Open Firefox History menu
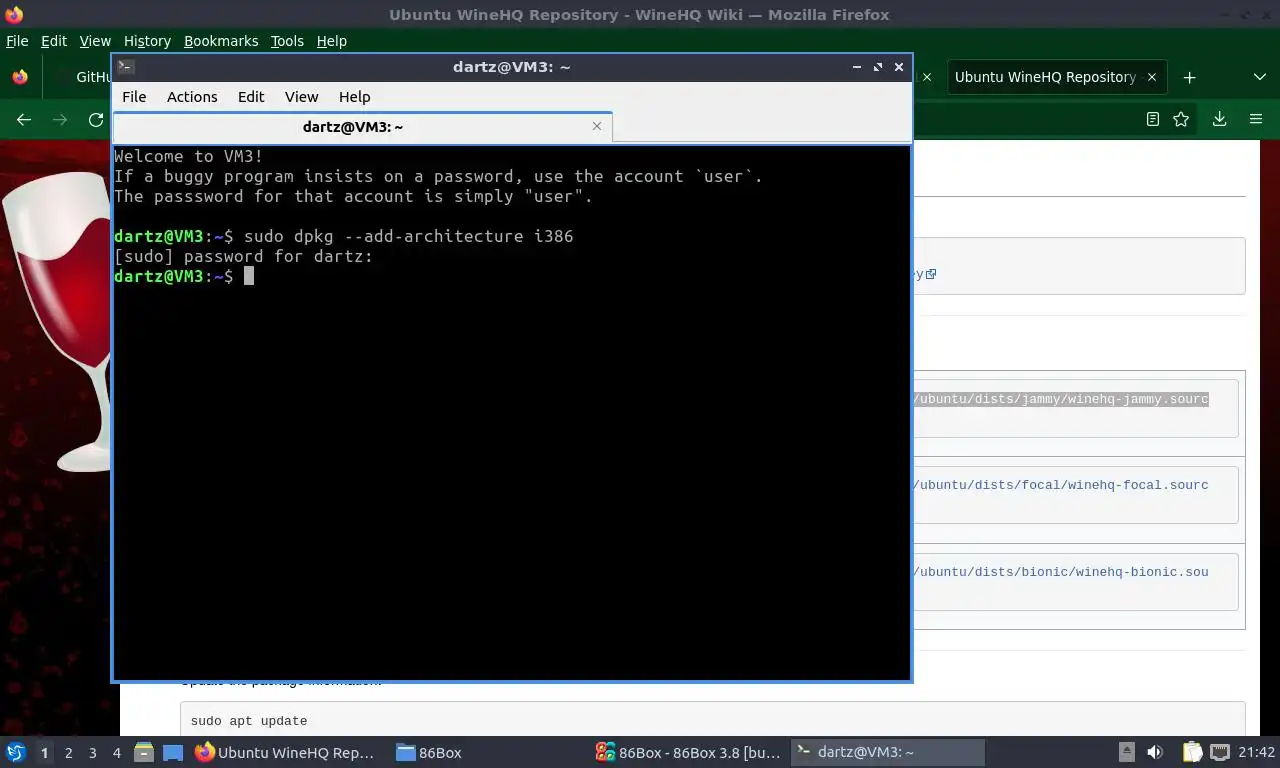Image resolution: width=1280 pixels, height=768 pixels. pos(147,41)
